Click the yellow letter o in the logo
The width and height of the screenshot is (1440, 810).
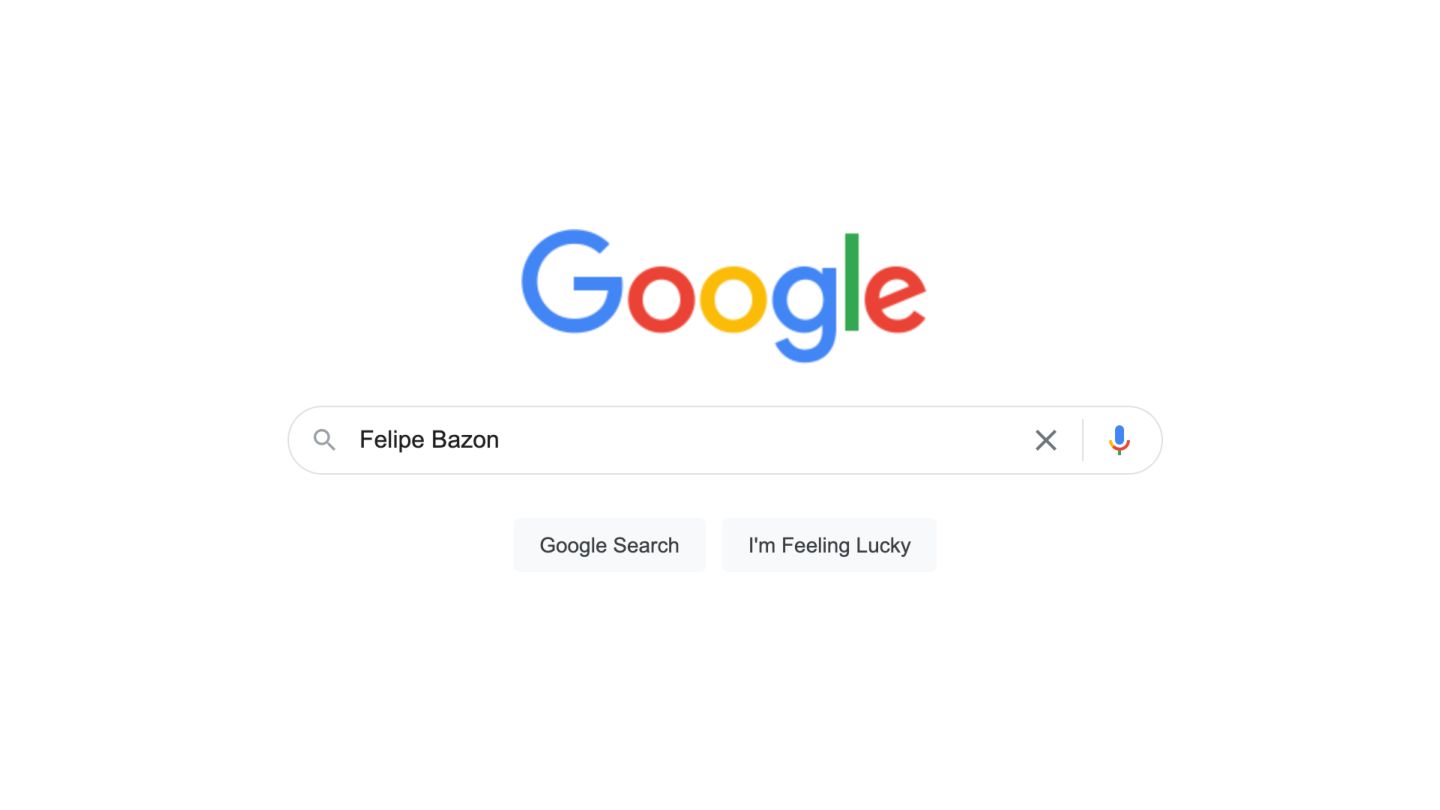[x=733, y=299]
